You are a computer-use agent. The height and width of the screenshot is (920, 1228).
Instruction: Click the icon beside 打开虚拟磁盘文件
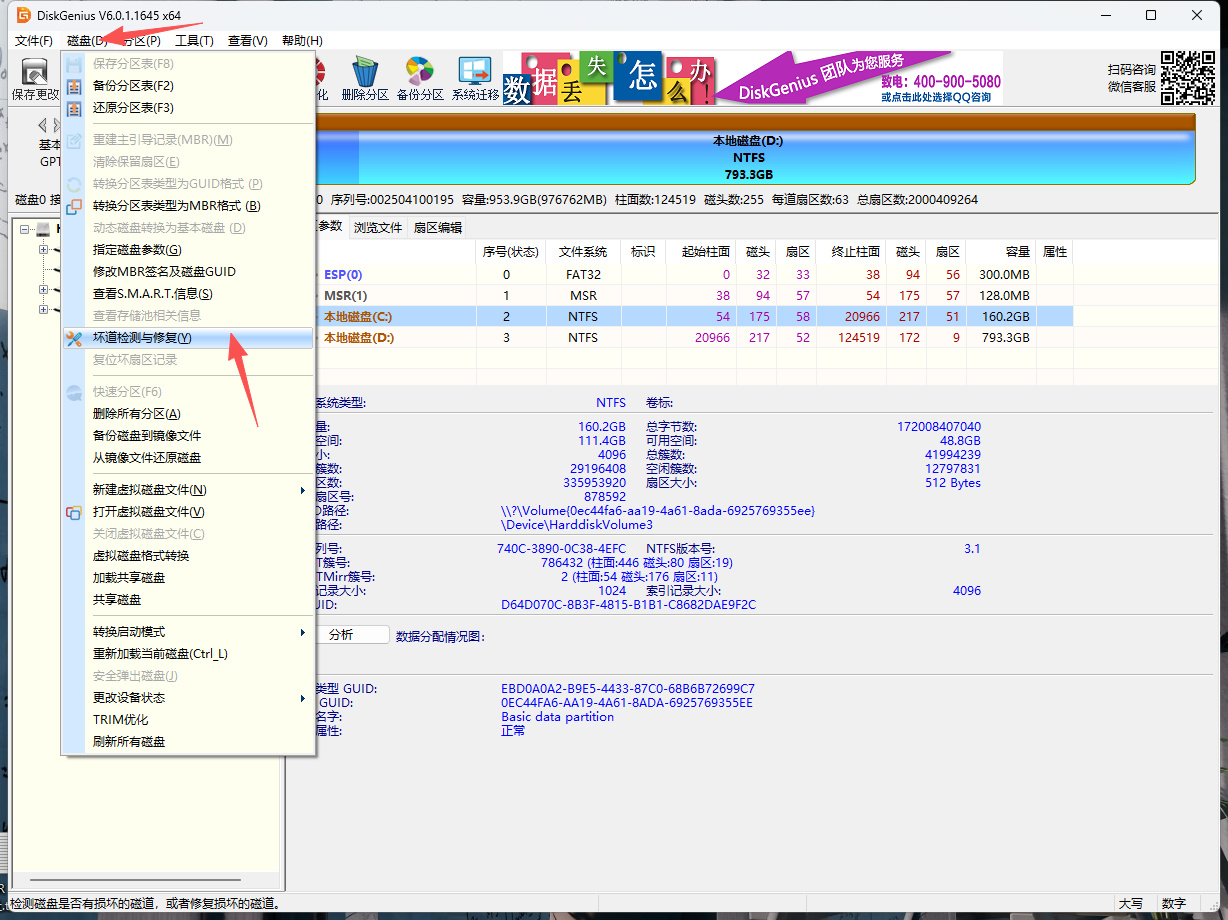click(x=74, y=512)
